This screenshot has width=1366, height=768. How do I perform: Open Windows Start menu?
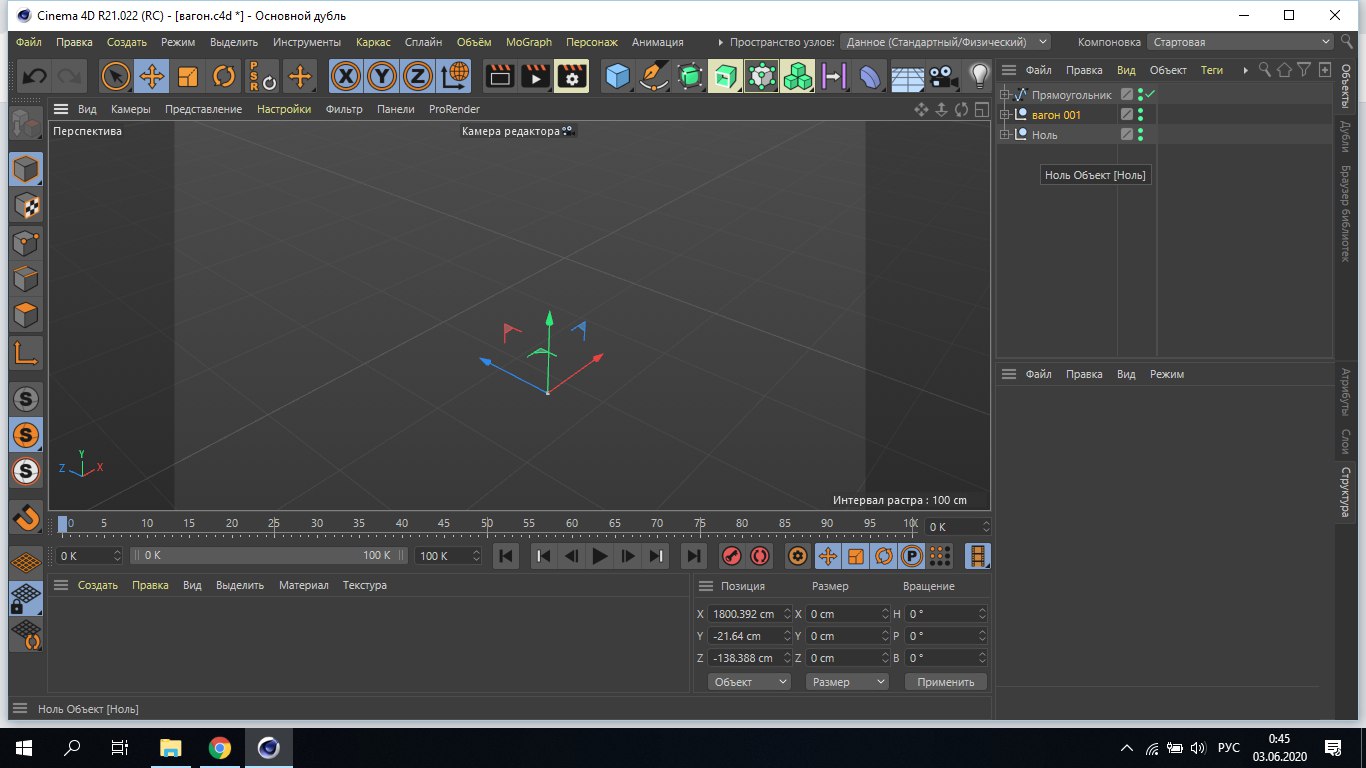23,747
